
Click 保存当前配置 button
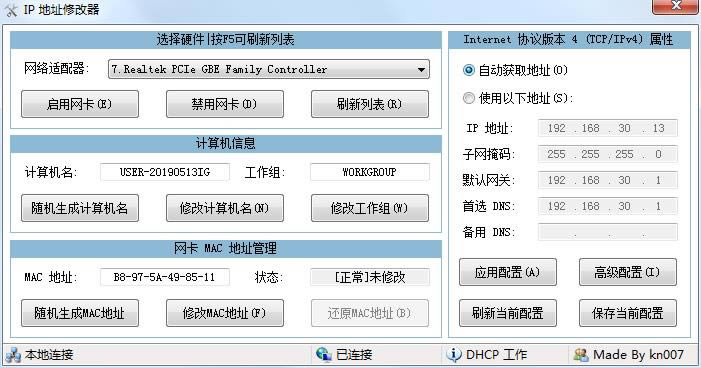(628, 313)
